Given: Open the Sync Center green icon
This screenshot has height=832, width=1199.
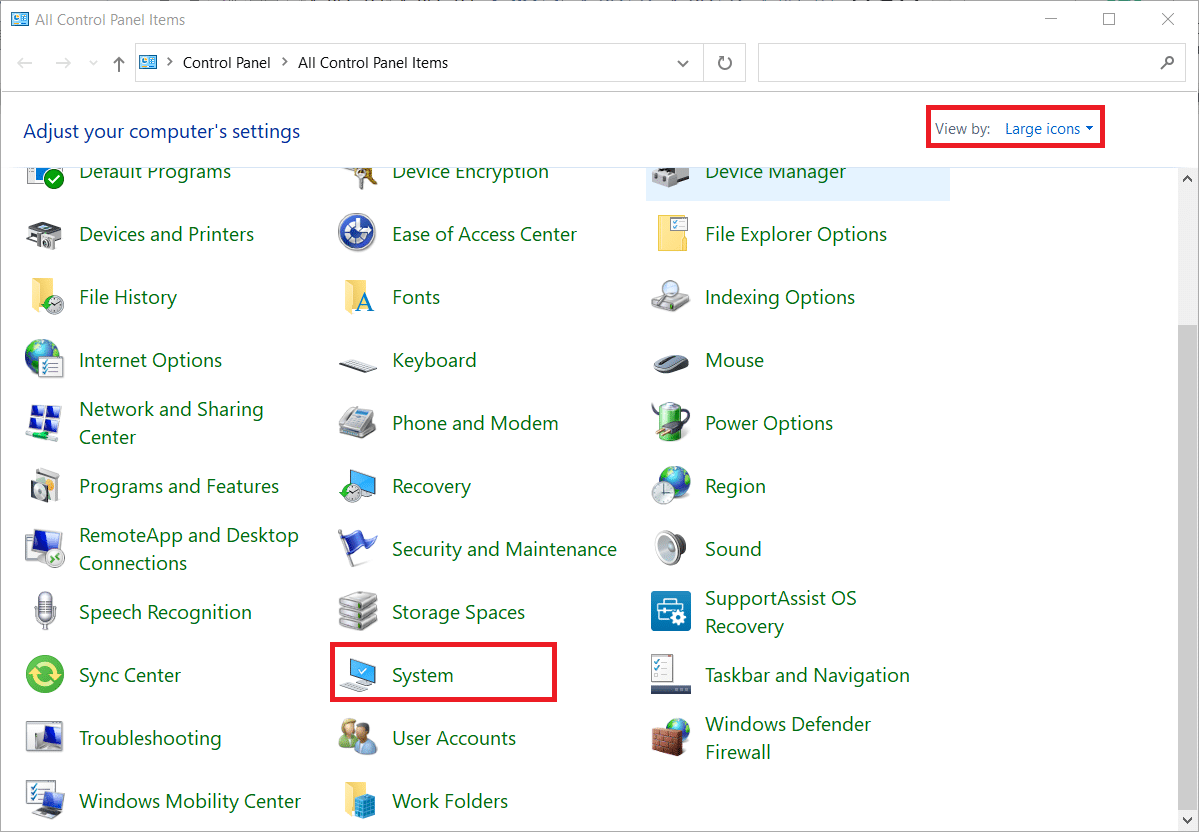Looking at the screenshot, I should click(44, 675).
